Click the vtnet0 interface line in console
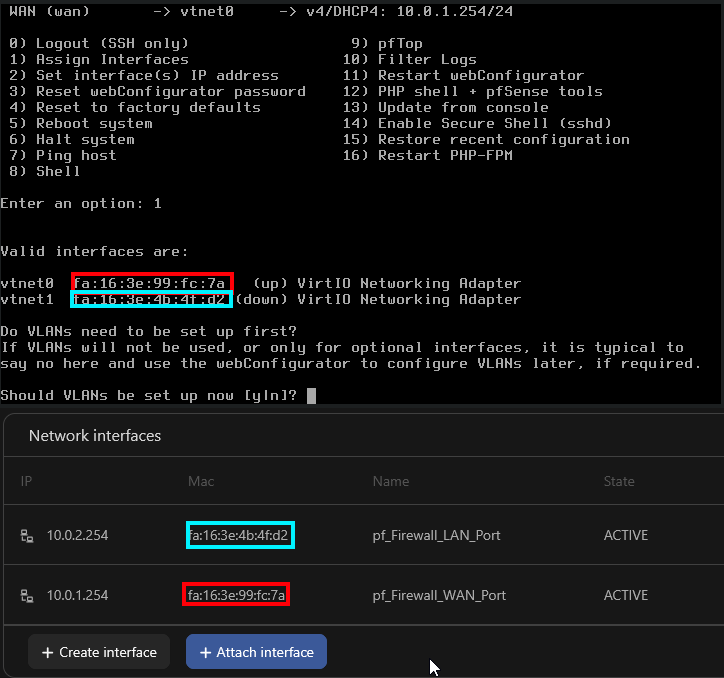Viewport: 724px width, 678px height. pos(261,284)
